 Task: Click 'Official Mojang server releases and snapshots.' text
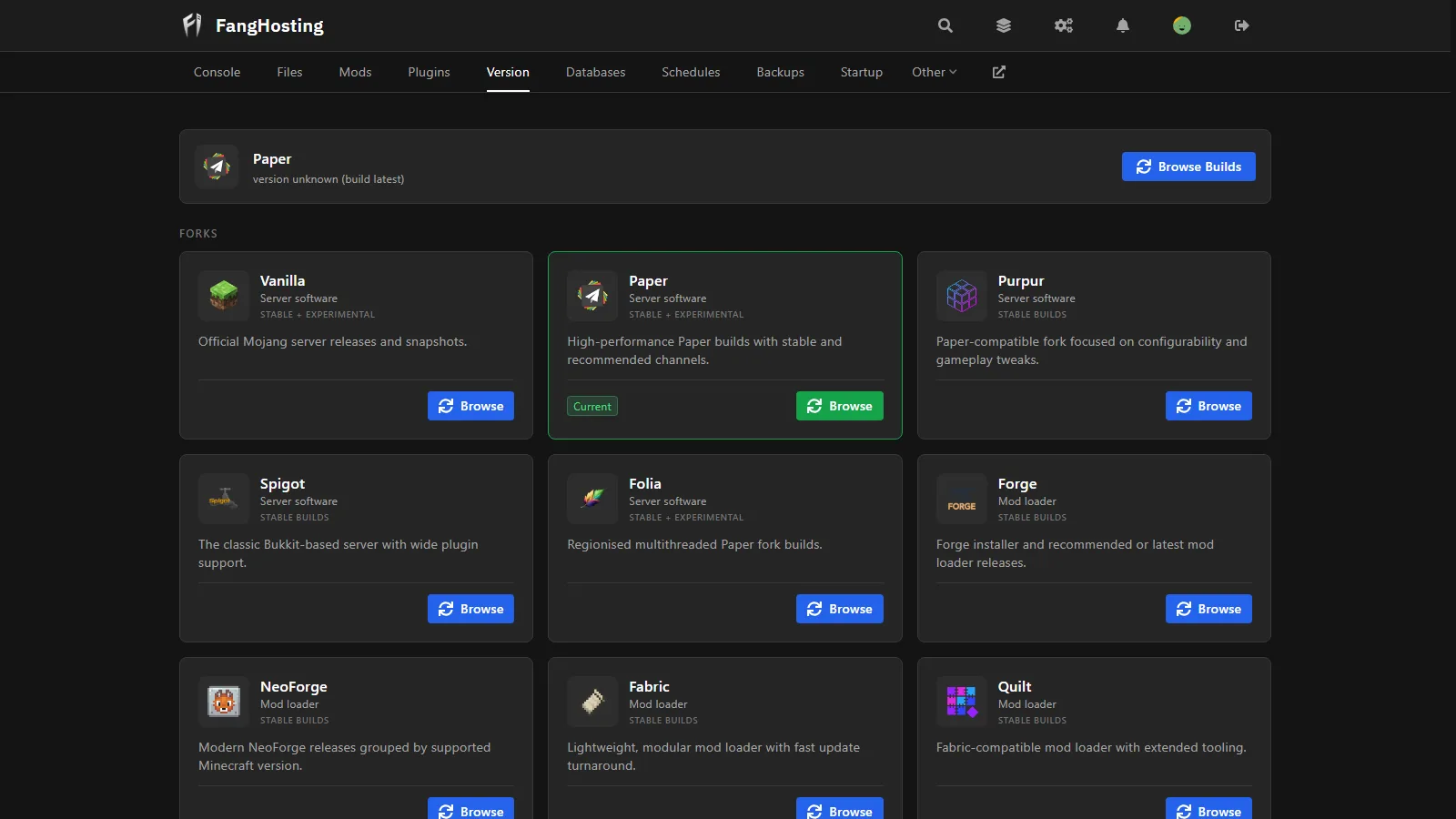click(x=332, y=341)
